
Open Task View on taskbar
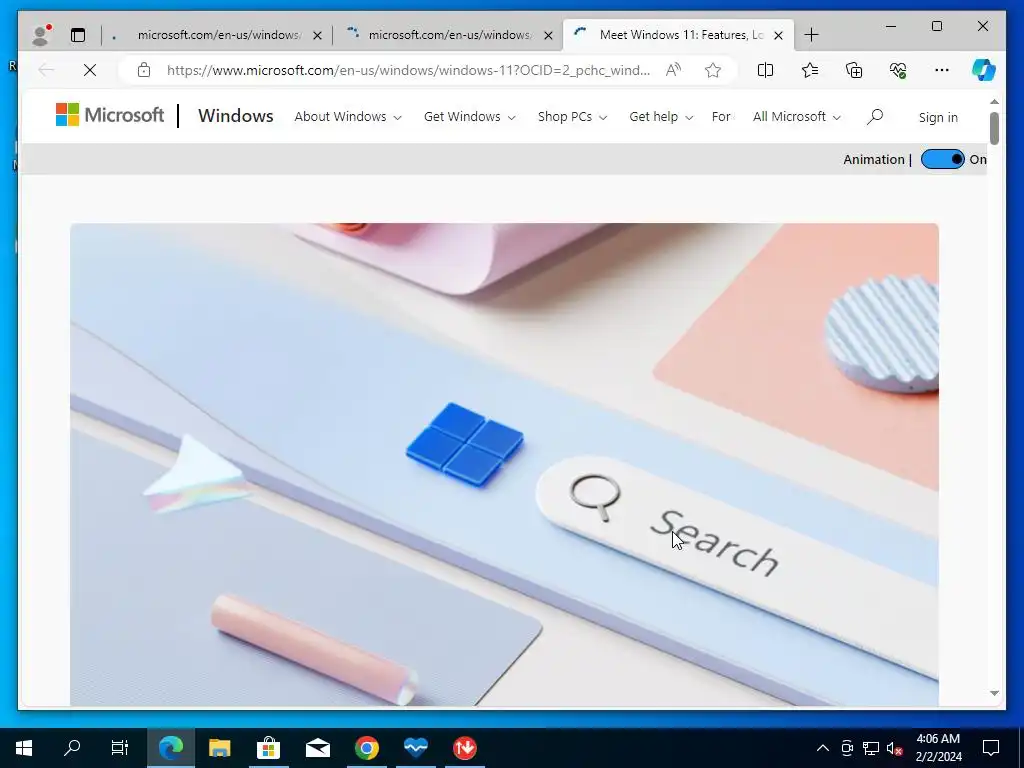click(x=120, y=748)
